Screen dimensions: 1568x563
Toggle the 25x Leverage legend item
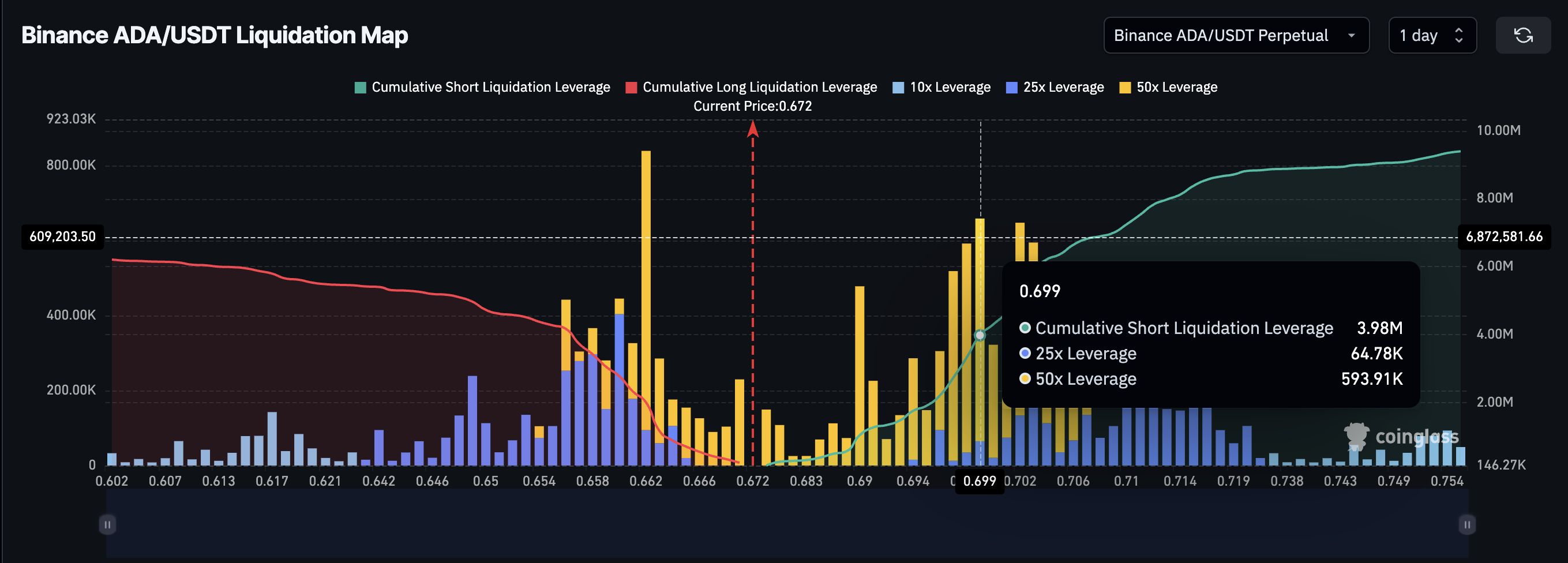pos(1054,87)
